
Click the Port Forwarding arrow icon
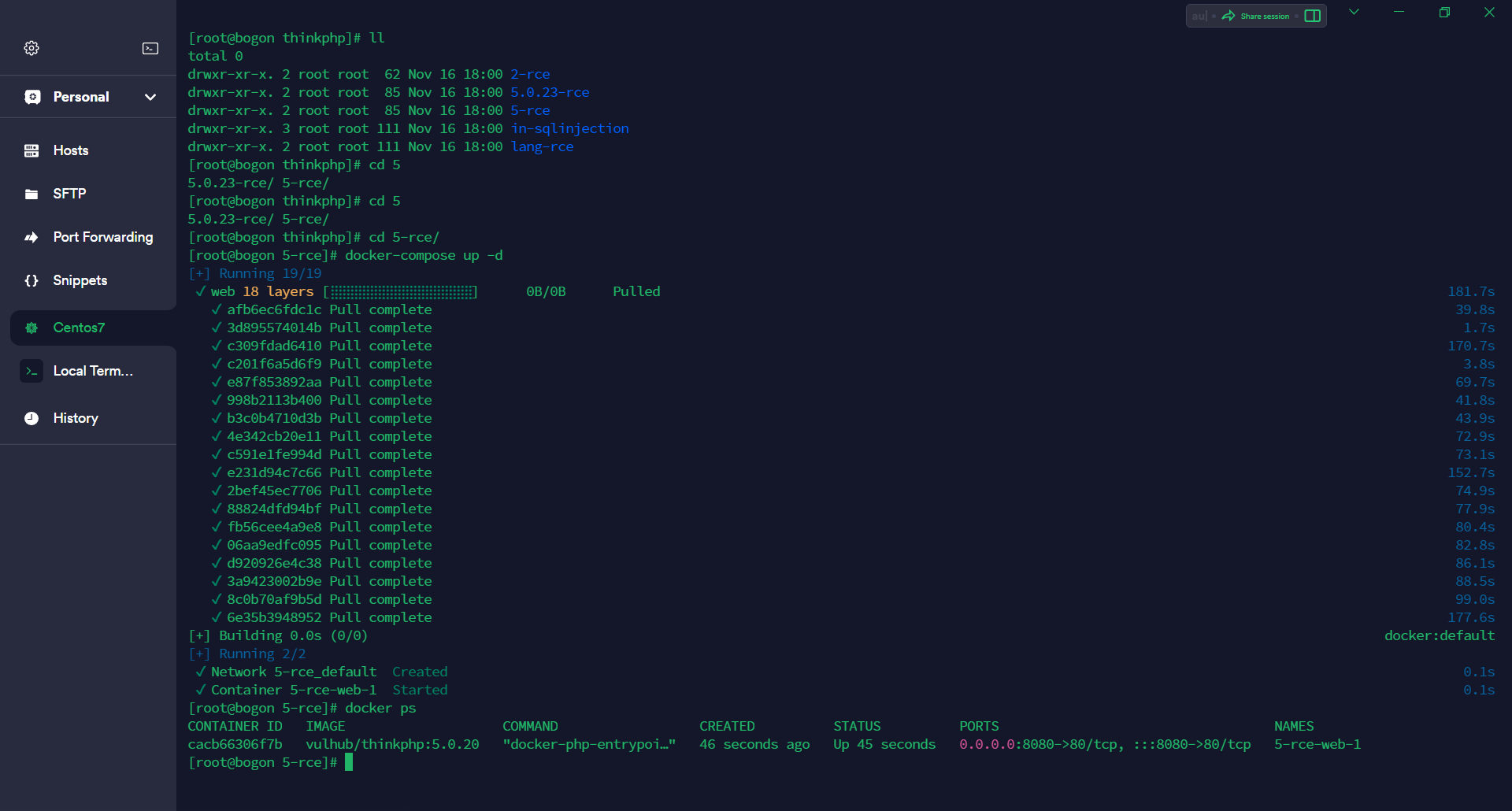click(31, 237)
